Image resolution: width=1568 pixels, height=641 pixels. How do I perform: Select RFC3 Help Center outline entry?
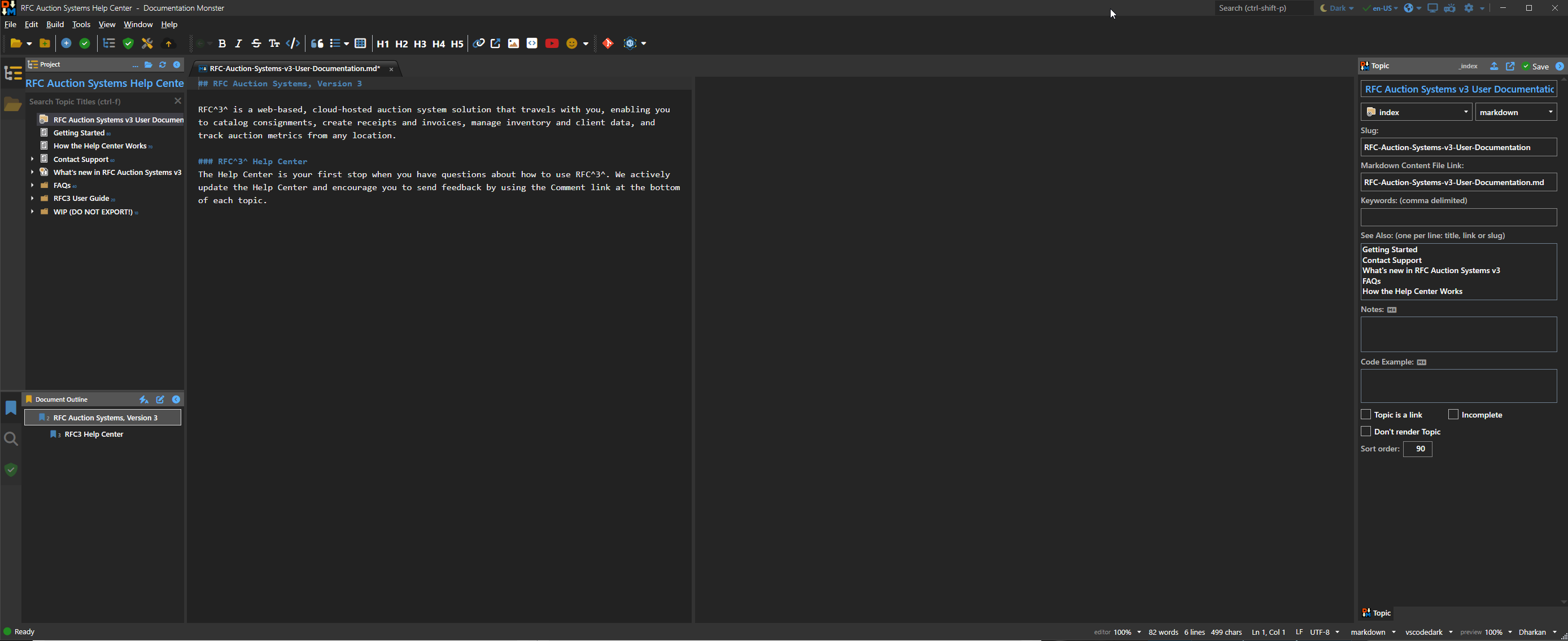click(94, 434)
